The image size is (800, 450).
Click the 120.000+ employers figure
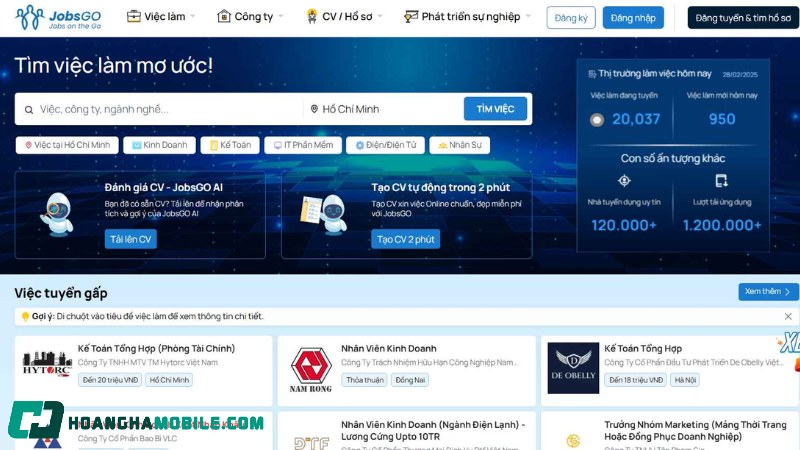pos(624,225)
